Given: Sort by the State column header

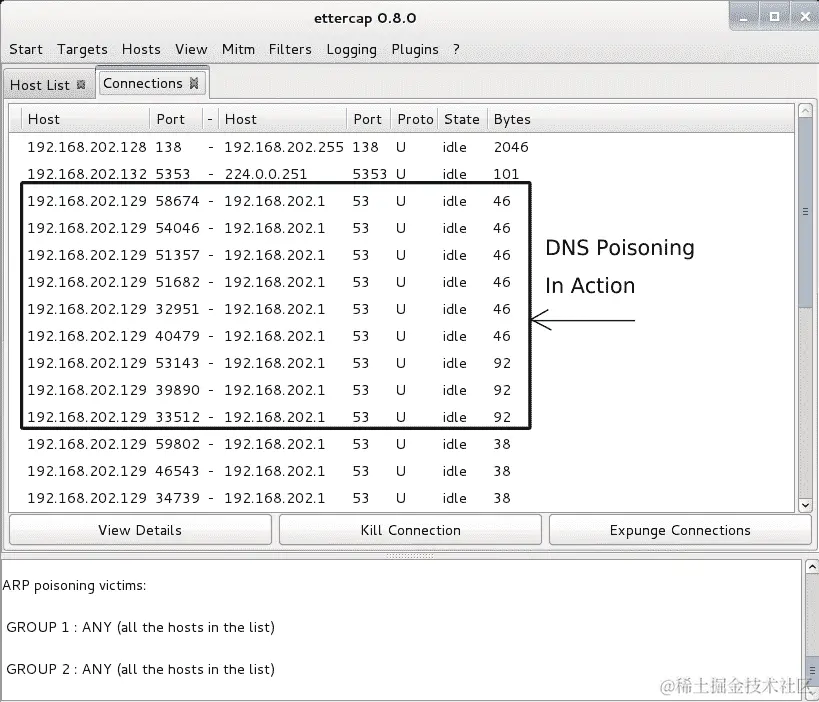Looking at the screenshot, I should point(462,119).
